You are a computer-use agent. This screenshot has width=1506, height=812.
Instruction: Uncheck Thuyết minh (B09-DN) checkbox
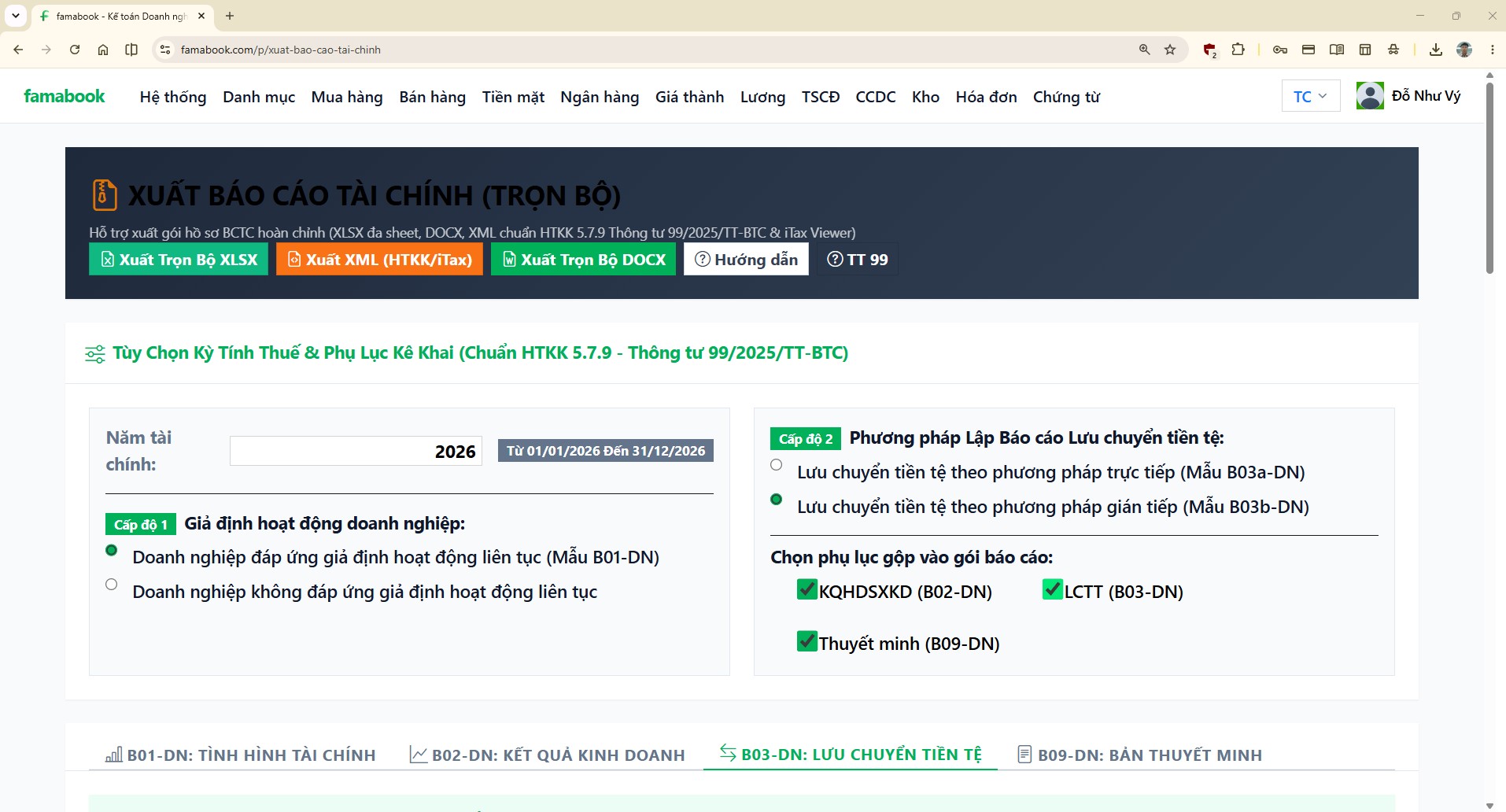[807, 641]
